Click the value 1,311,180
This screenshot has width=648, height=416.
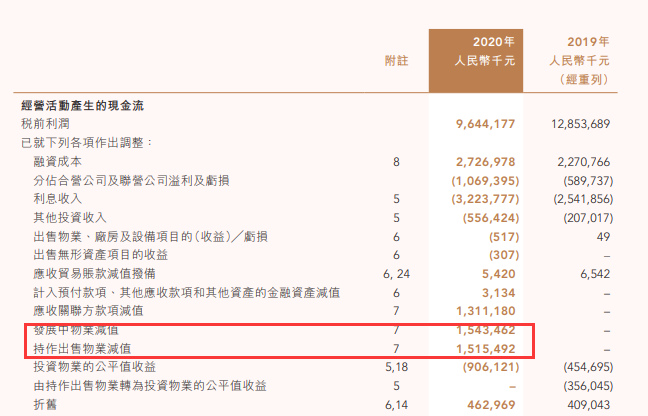[486, 311]
